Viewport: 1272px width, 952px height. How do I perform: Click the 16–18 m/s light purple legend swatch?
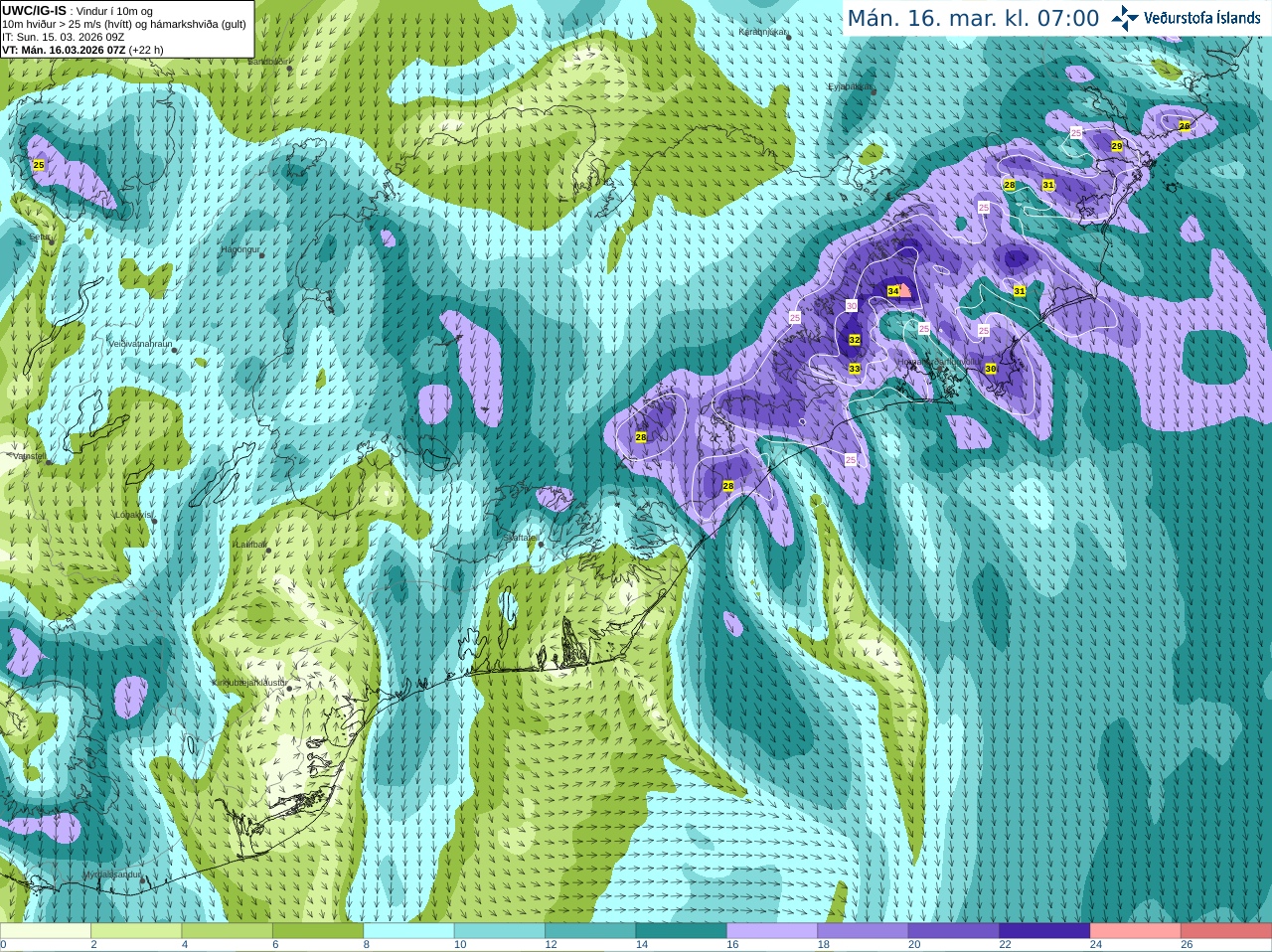772,930
